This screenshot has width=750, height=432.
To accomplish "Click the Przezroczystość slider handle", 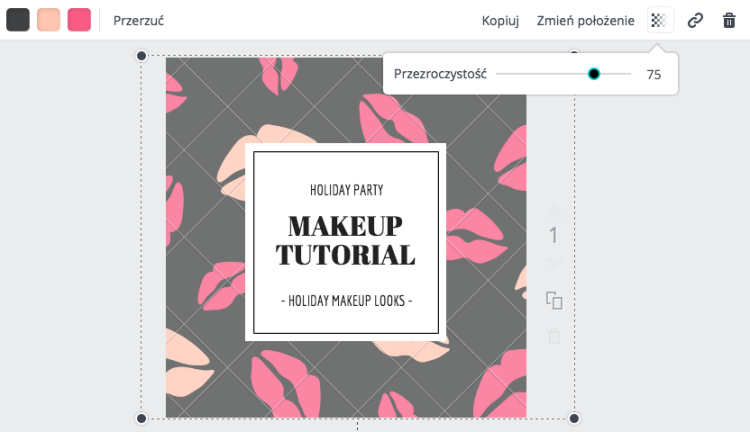I will coord(594,74).
